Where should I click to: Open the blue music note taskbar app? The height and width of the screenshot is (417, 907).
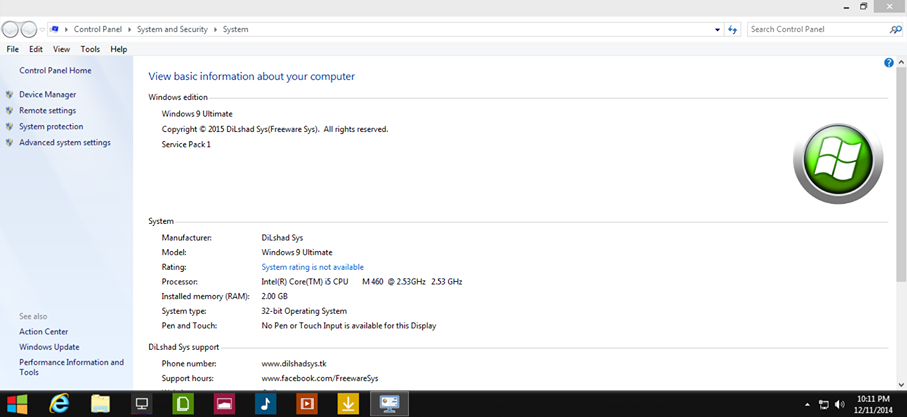click(x=265, y=404)
